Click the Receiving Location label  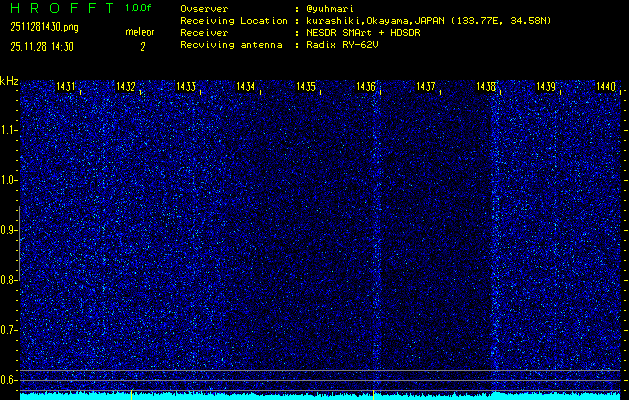234,21
